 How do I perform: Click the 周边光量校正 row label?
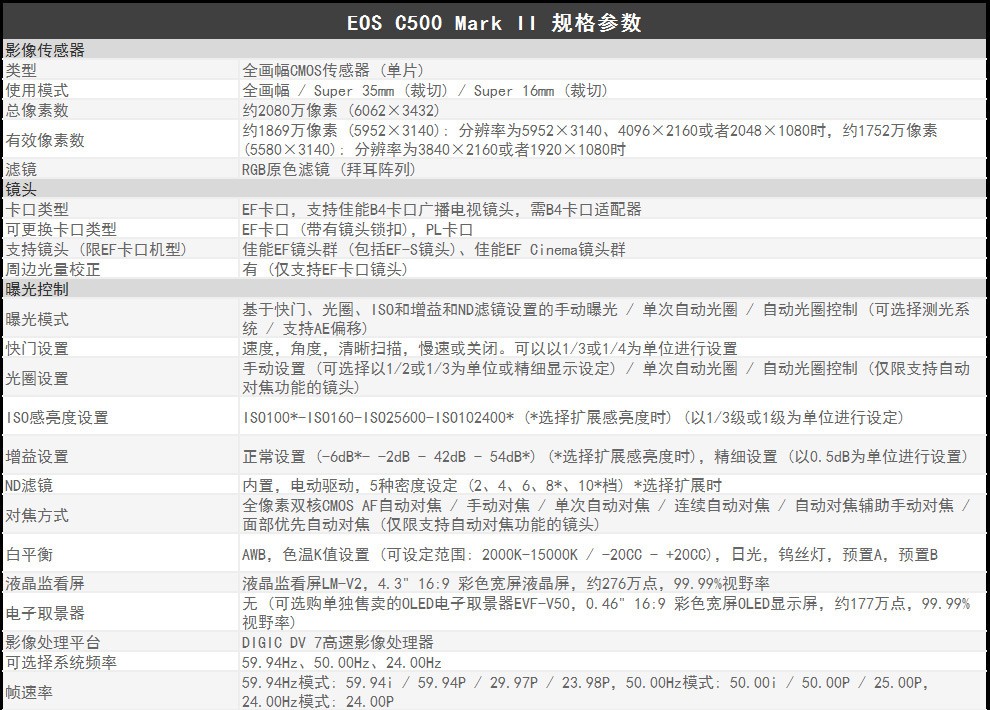coord(53,269)
